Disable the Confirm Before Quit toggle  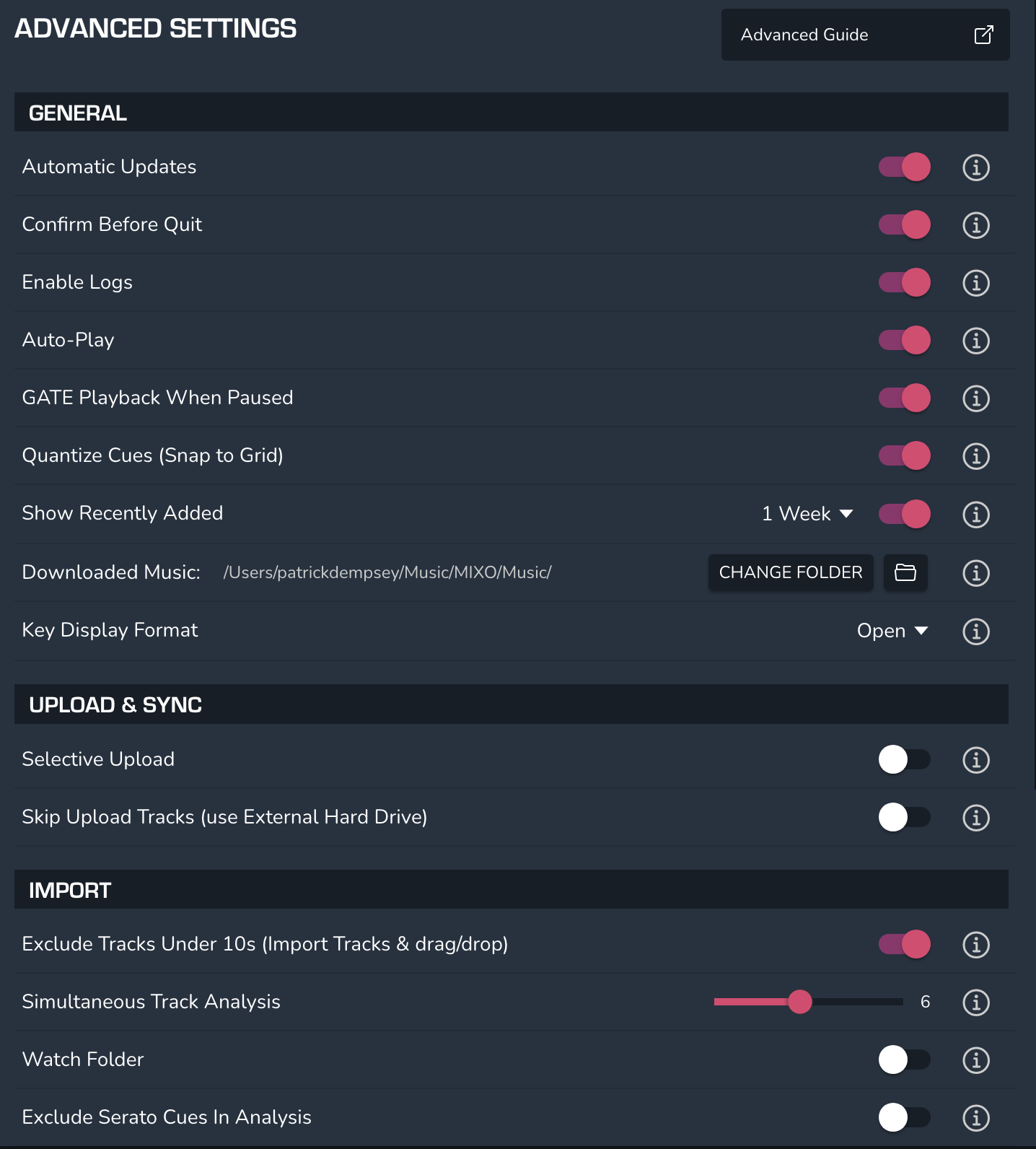905,224
